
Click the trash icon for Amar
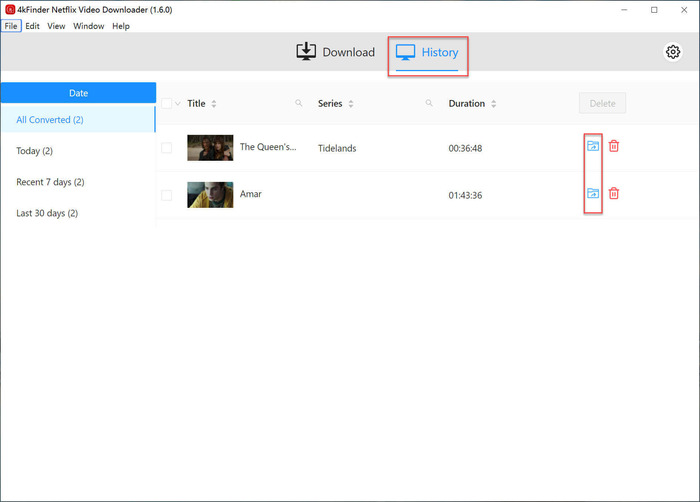pyautogui.click(x=614, y=194)
